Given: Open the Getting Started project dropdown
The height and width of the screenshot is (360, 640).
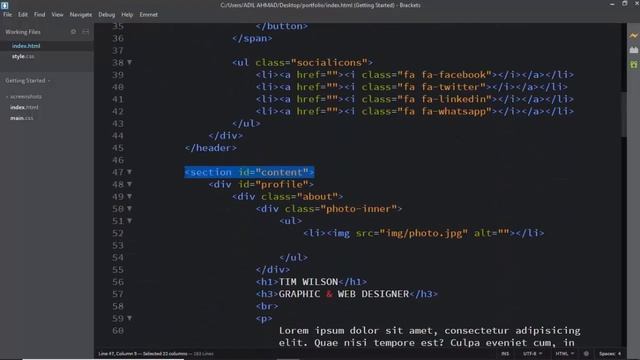Looking at the screenshot, I should (x=28, y=80).
